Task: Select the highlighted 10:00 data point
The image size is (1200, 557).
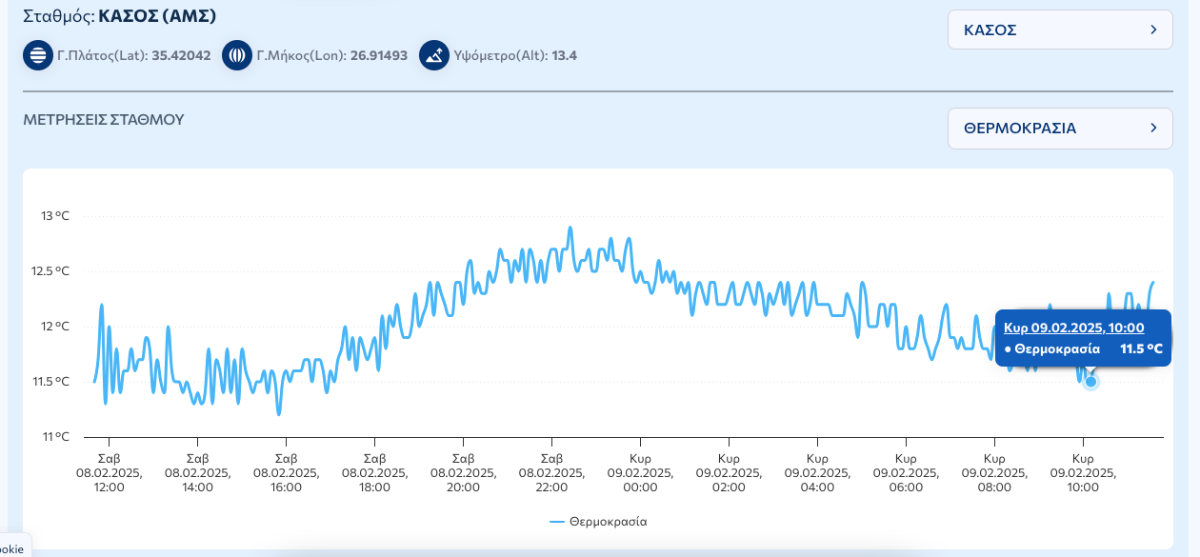Action: [x=1091, y=381]
